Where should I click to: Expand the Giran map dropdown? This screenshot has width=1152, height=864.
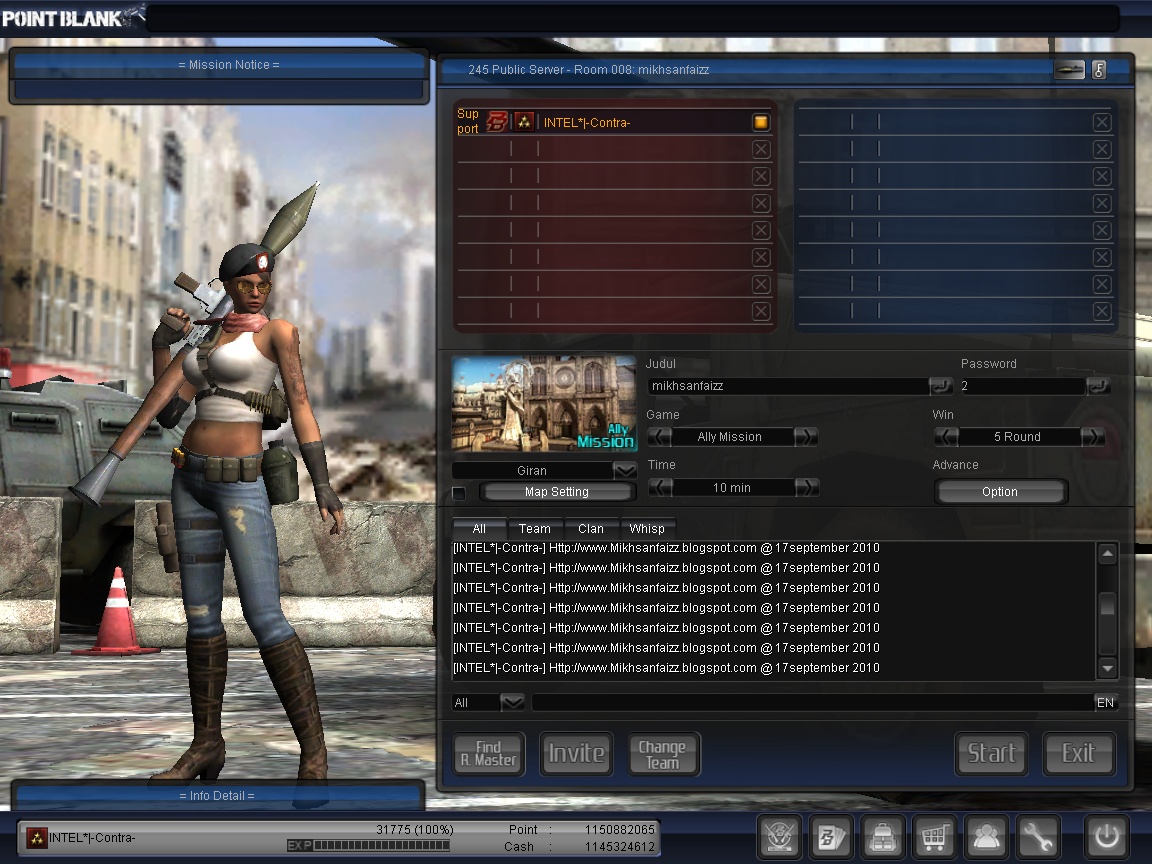[x=624, y=470]
